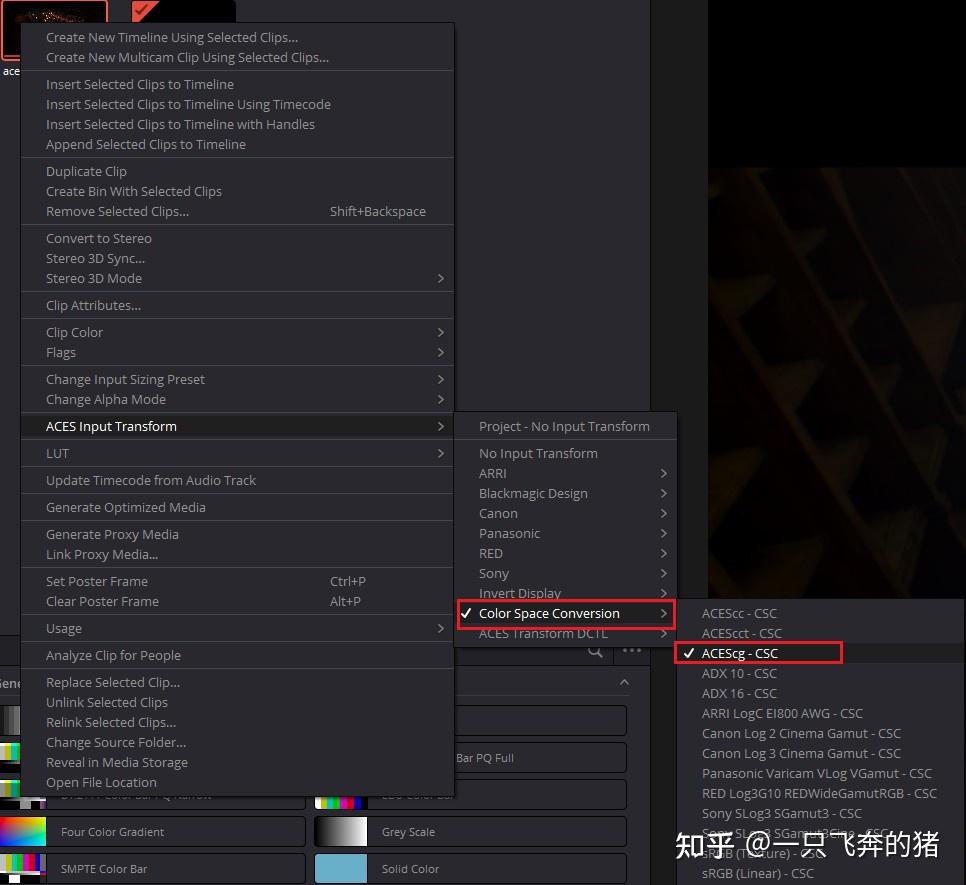Expand the Sony input transform submenu
This screenshot has height=885, width=966.
[494, 573]
